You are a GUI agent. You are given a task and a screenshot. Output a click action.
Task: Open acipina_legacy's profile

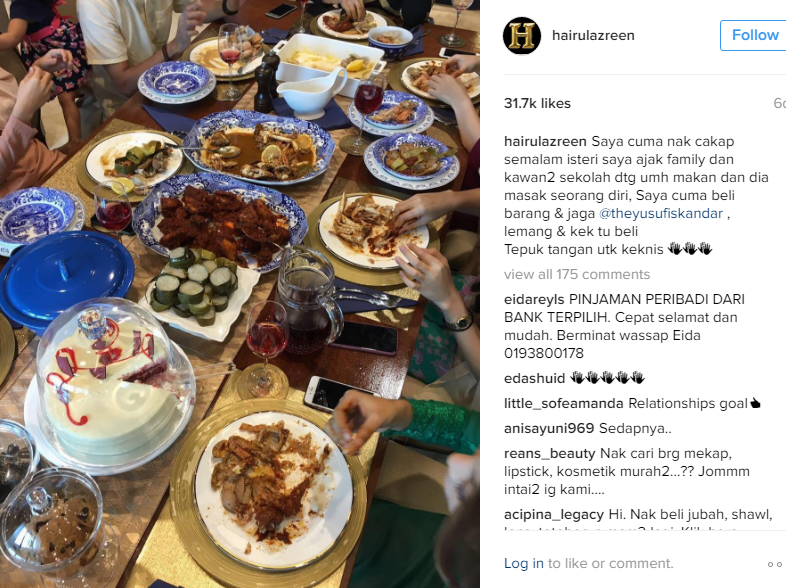(x=554, y=515)
